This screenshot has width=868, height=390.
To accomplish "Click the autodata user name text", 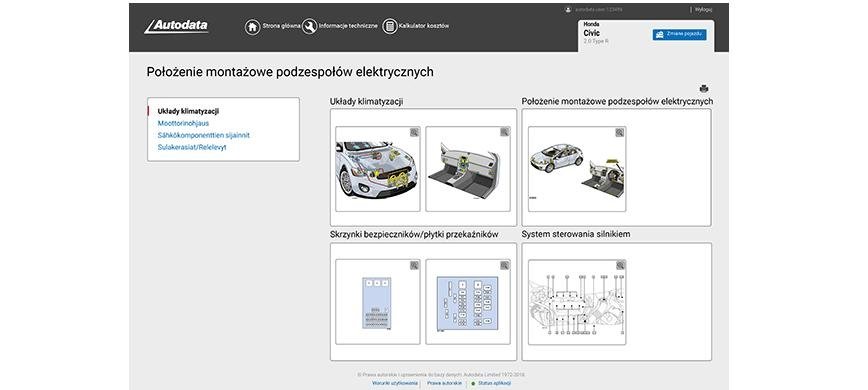I will 598,9.
